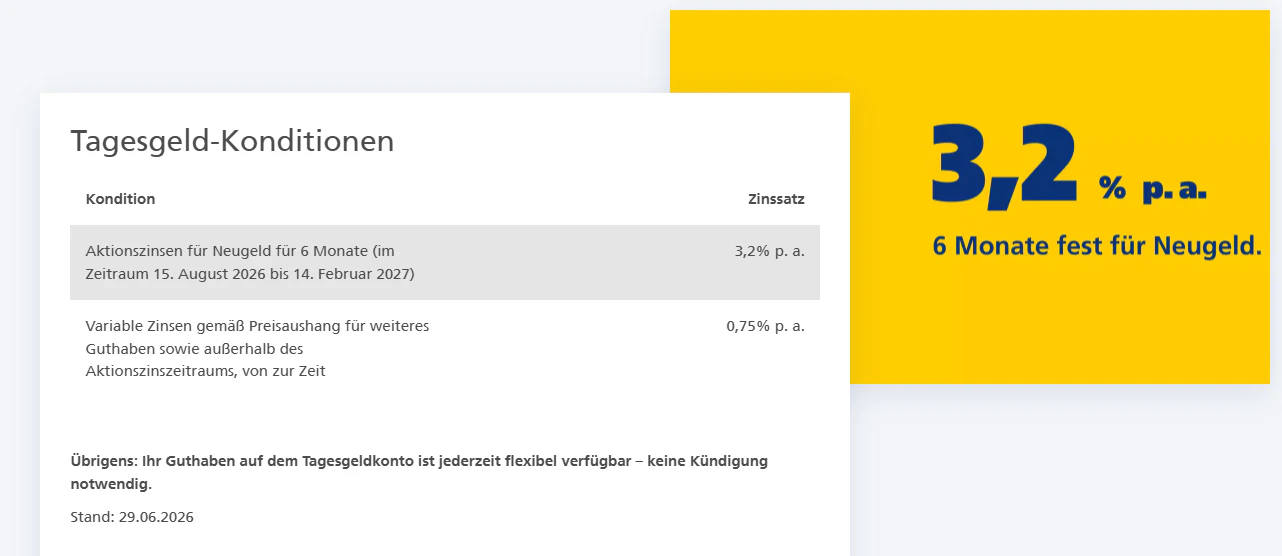This screenshot has width=1282, height=556.
Task: Click the Variable Zinsen gemäß Preisaushang row text
Action: coord(257,348)
